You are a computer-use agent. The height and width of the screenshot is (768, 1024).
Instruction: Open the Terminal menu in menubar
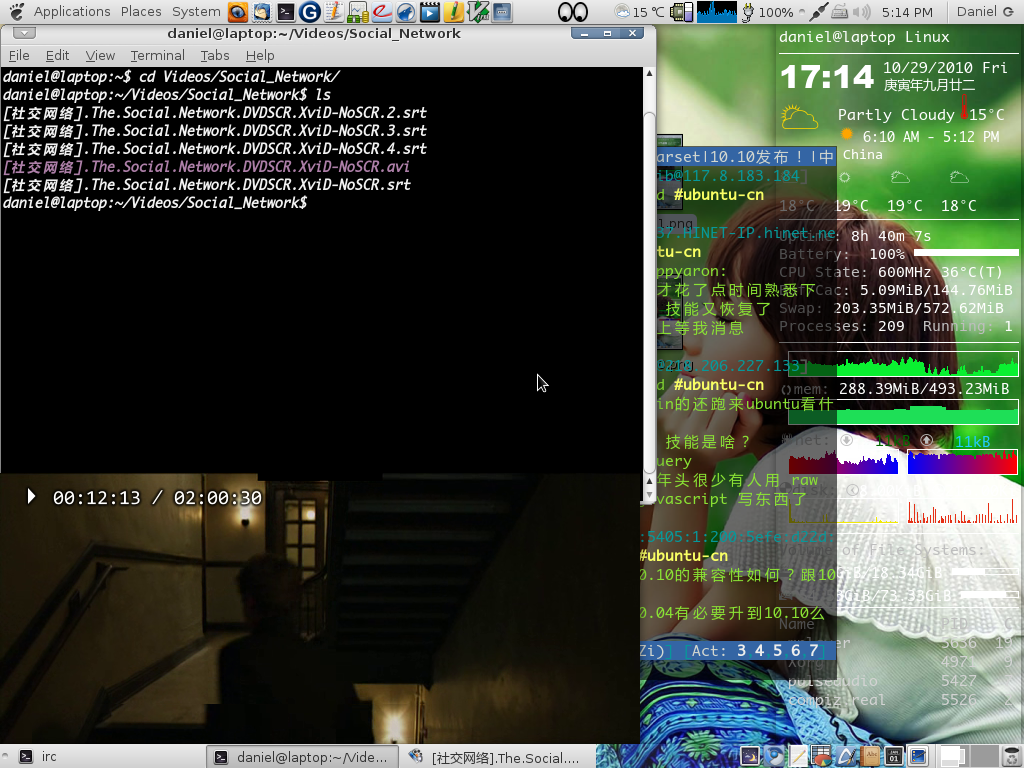(x=157, y=56)
